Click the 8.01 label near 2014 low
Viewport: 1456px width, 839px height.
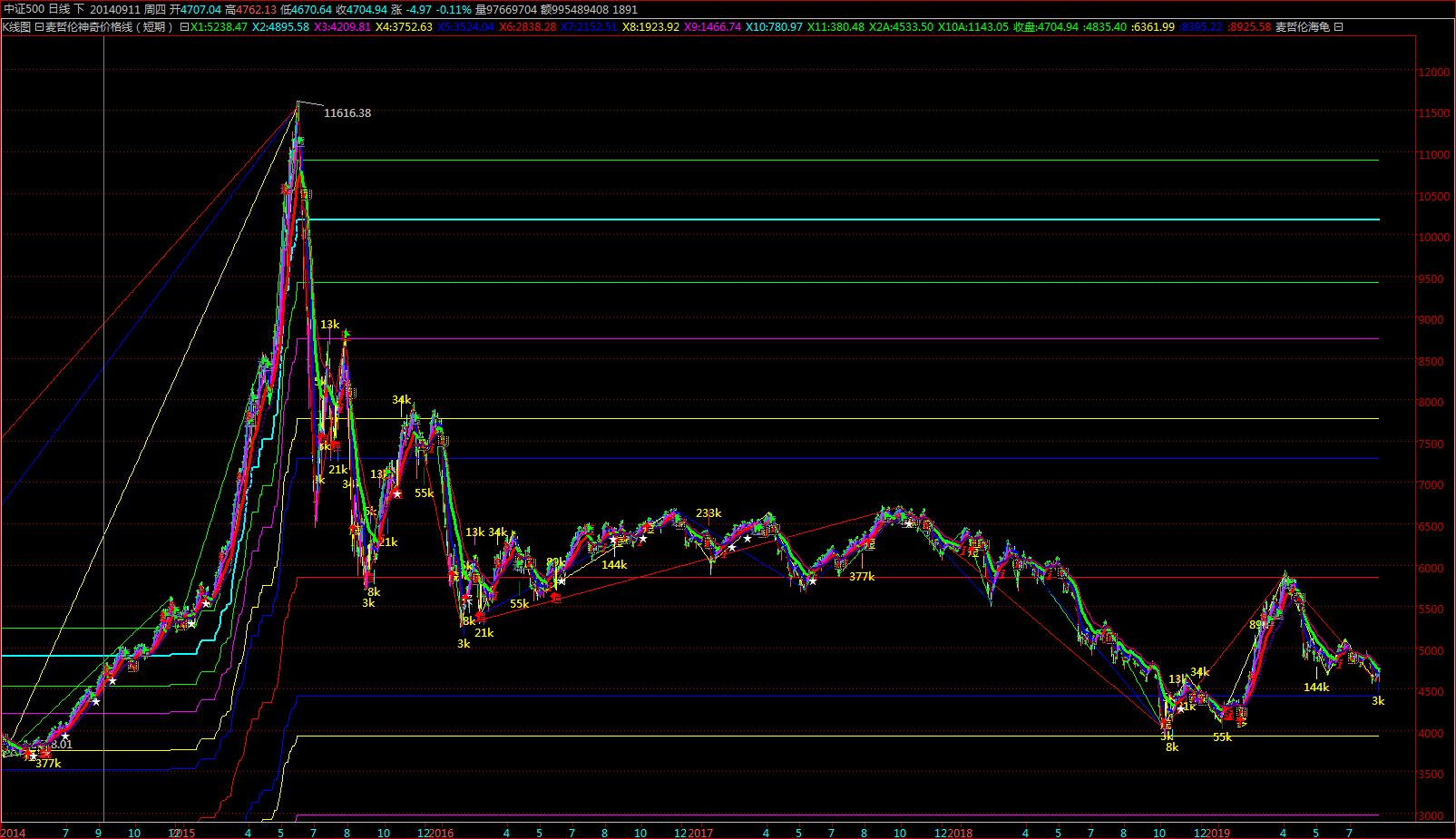click(x=61, y=745)
